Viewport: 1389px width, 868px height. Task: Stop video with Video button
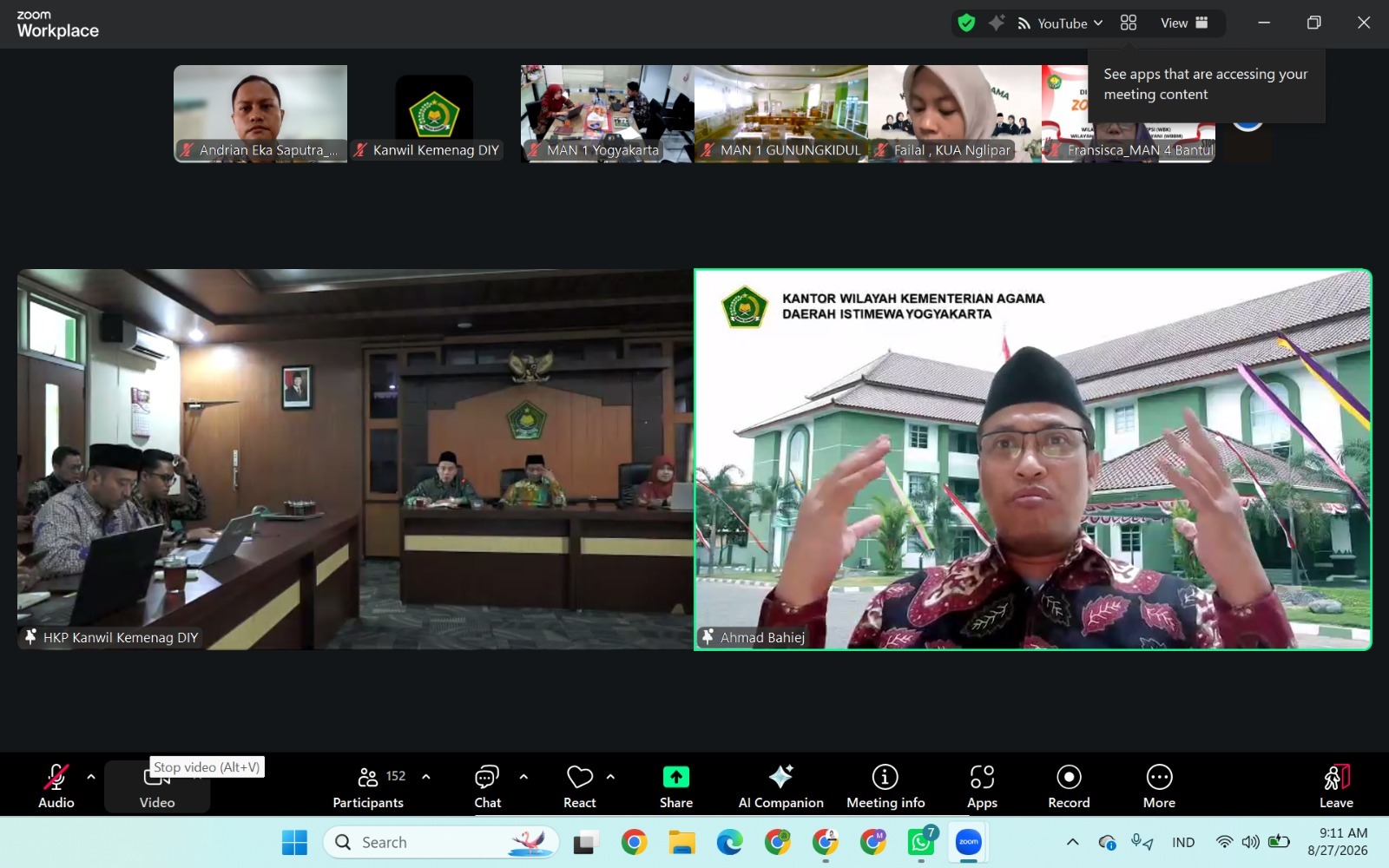(x=157, y=788)
